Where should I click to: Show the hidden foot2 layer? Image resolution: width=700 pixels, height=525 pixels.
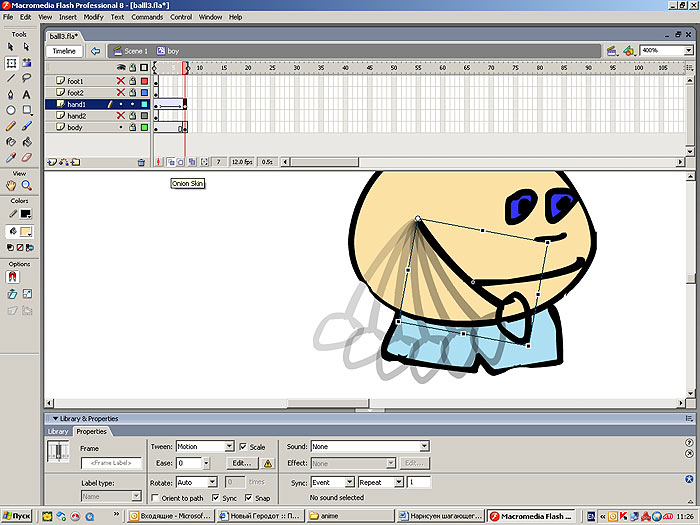click(121, 92)
